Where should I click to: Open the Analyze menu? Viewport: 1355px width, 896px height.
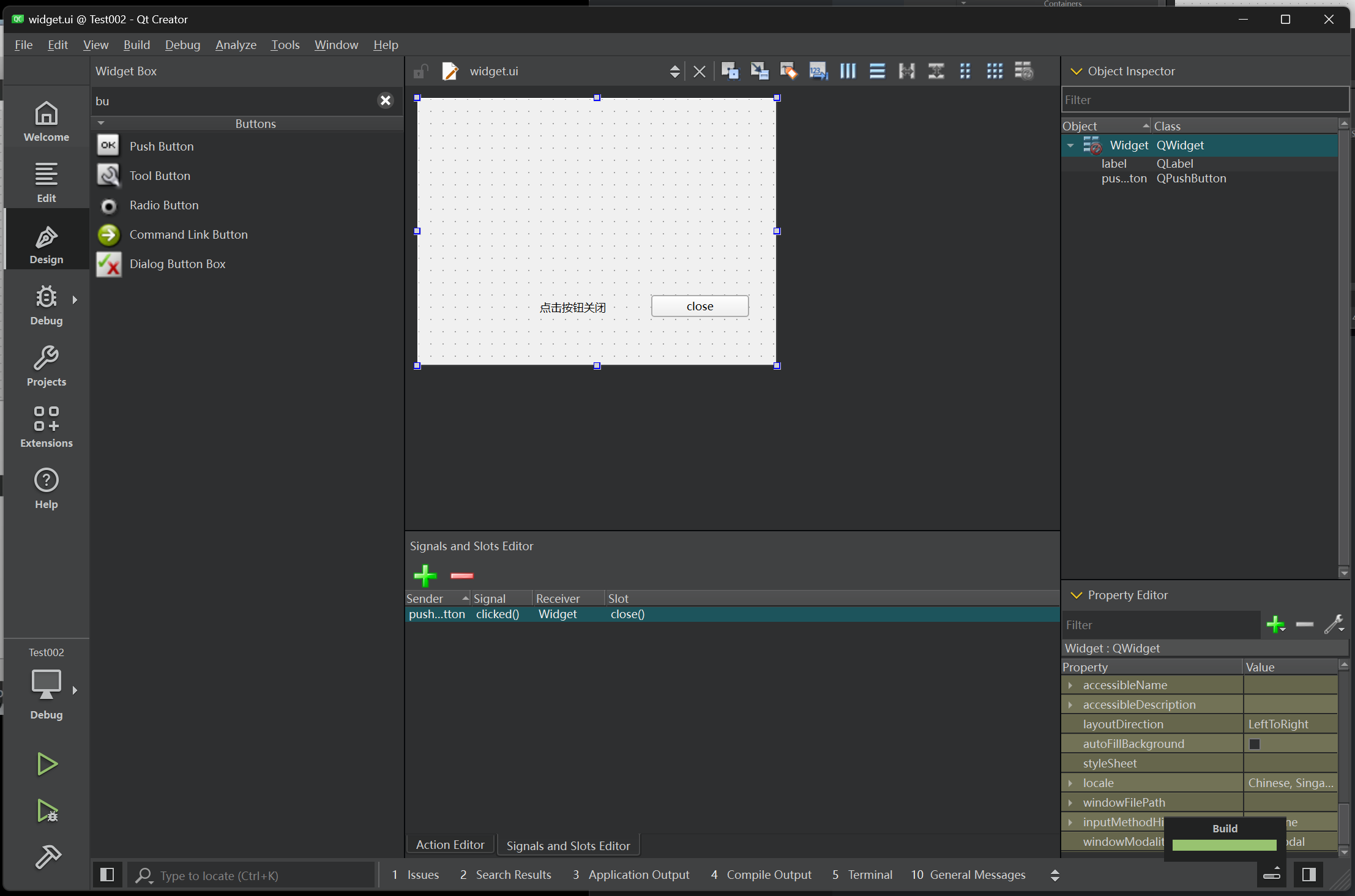pyautogui.click(x=236, y=45)
